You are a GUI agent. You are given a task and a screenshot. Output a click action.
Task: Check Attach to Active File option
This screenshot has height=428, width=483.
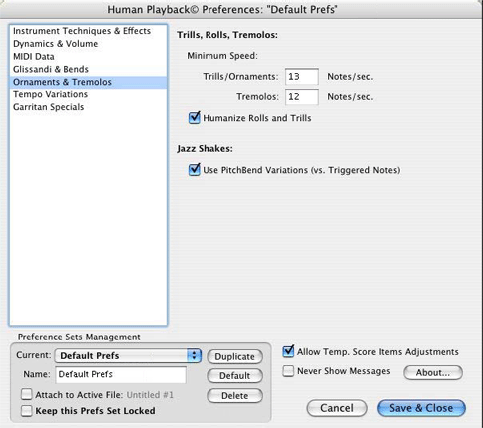[26, 394]
